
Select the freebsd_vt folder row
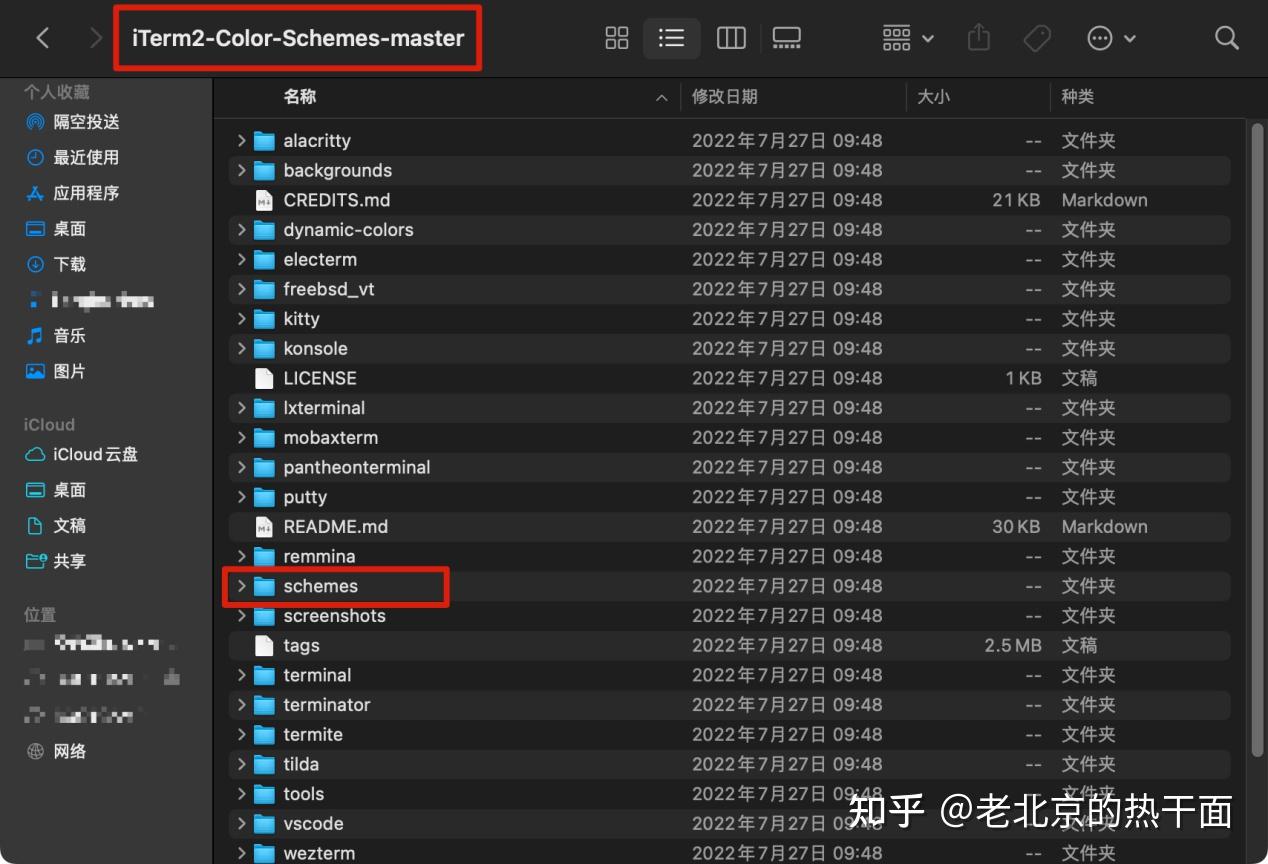click(x=729, y=289)
